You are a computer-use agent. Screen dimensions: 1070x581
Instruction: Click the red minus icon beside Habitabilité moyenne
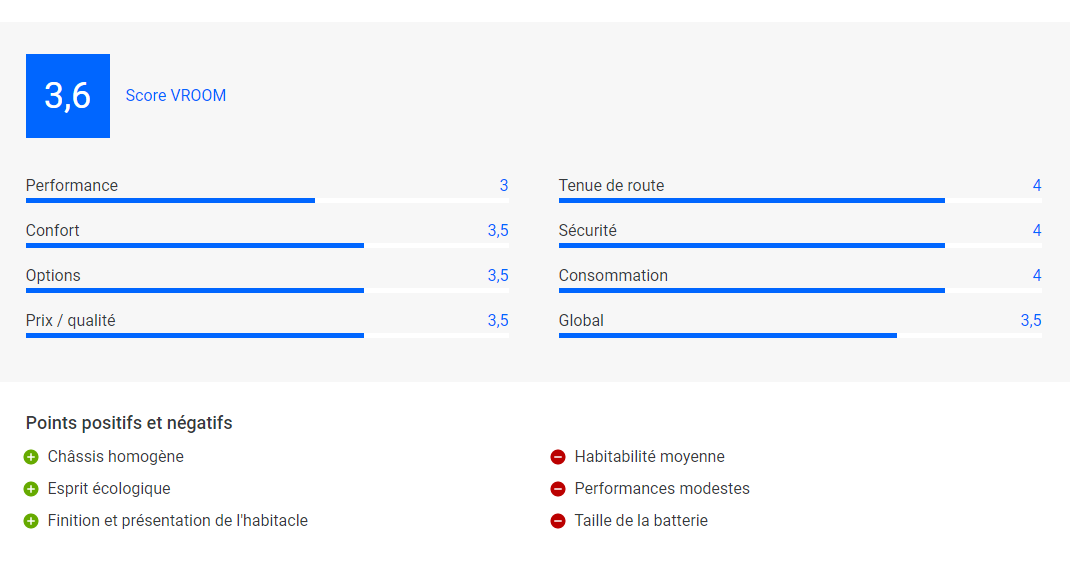[558, 457]
